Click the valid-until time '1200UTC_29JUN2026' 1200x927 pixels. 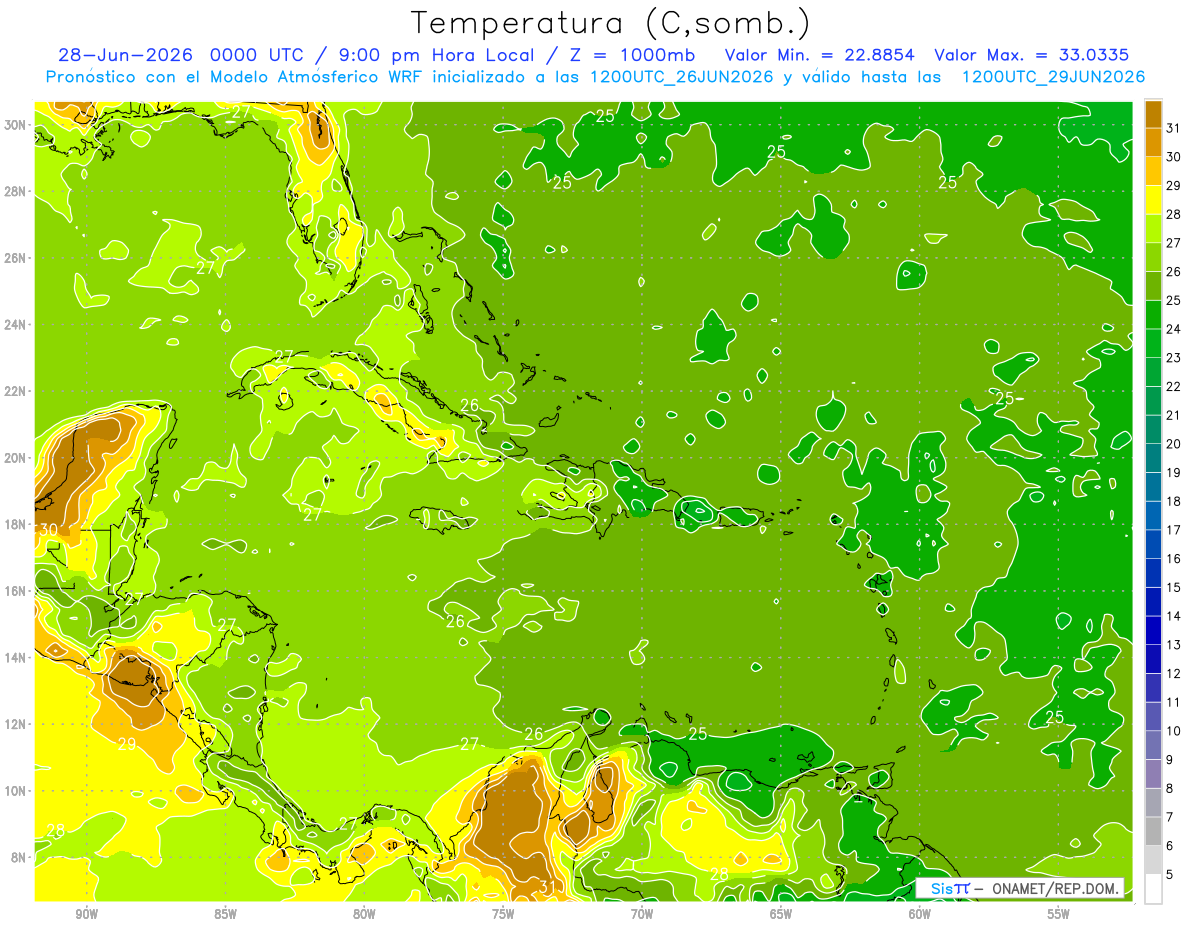click(1053, 77)
